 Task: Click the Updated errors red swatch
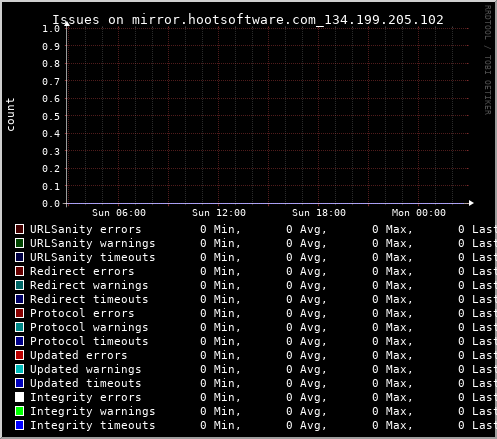pyautogui.click(x=19, y=355)
